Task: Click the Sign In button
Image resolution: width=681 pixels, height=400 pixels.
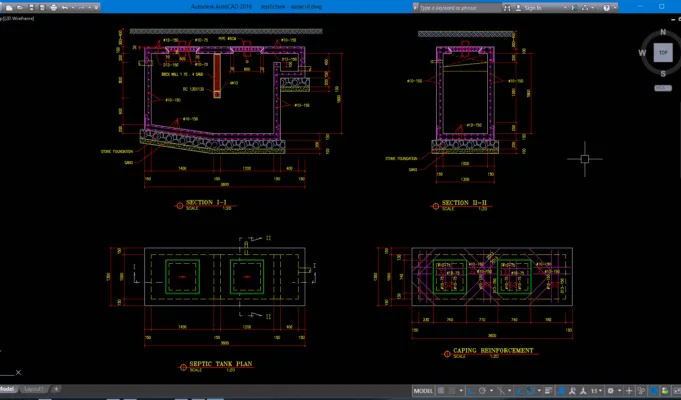Action: point(532,8)
